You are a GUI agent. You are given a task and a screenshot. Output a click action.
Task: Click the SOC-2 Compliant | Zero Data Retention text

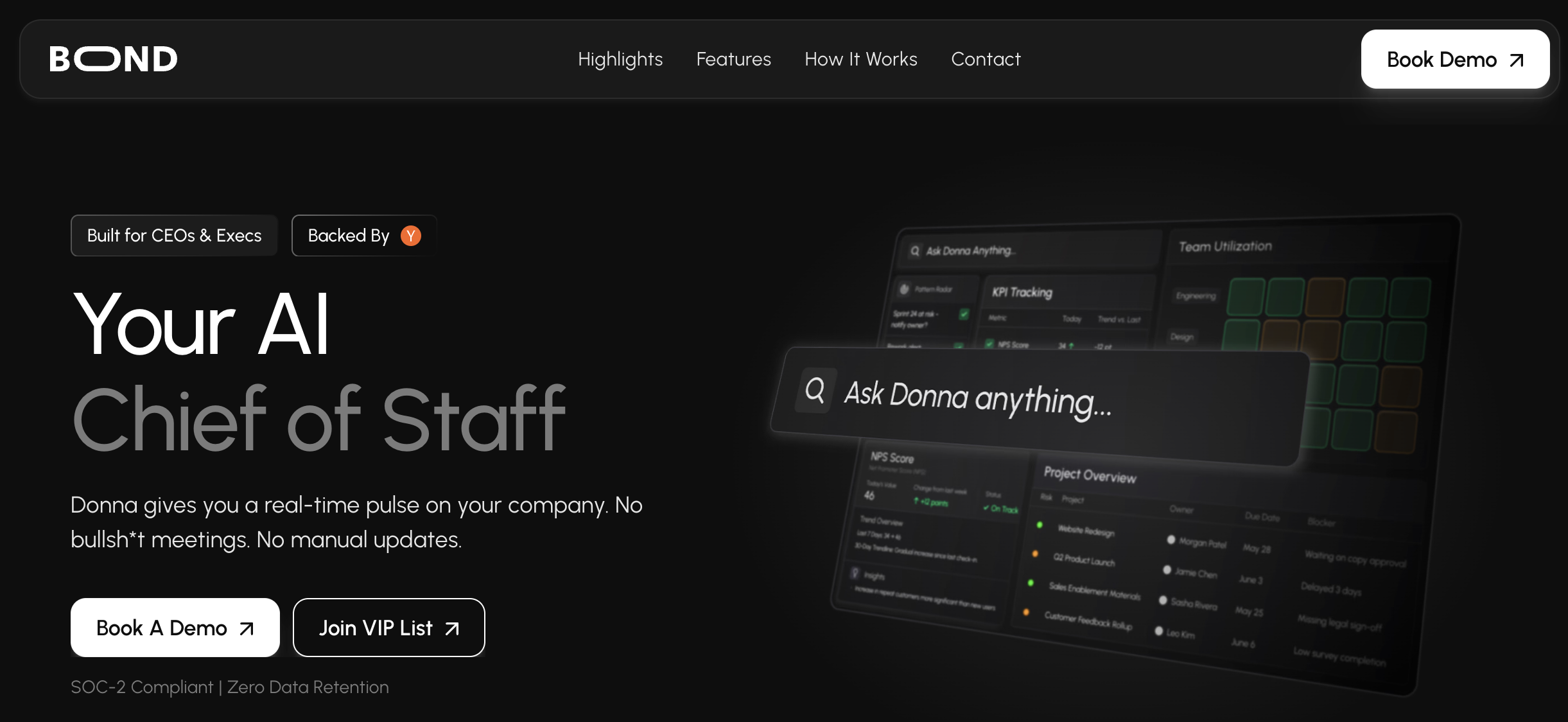click(230, 687)
